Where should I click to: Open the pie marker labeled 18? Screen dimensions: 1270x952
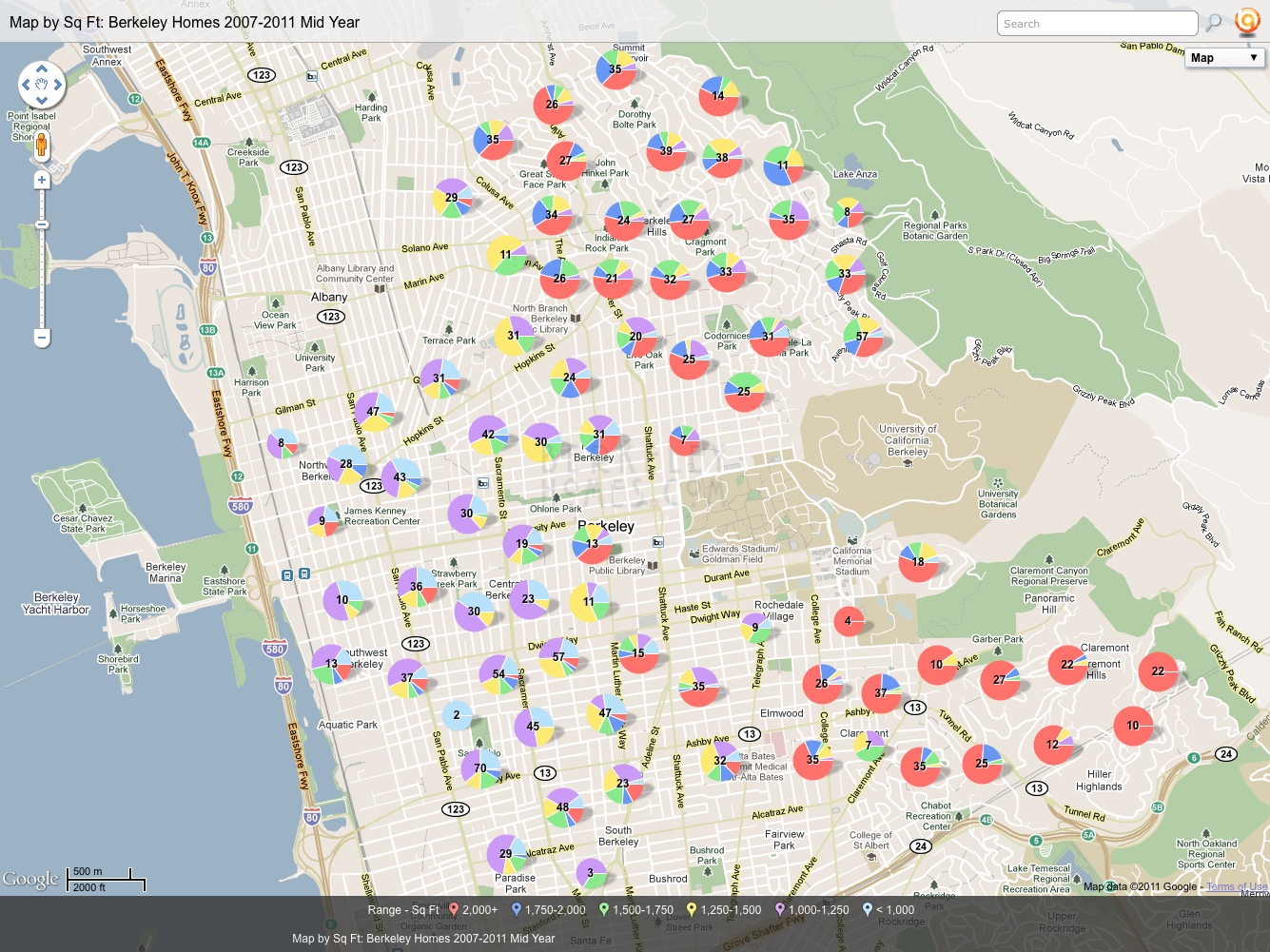[x=918, y=562]
